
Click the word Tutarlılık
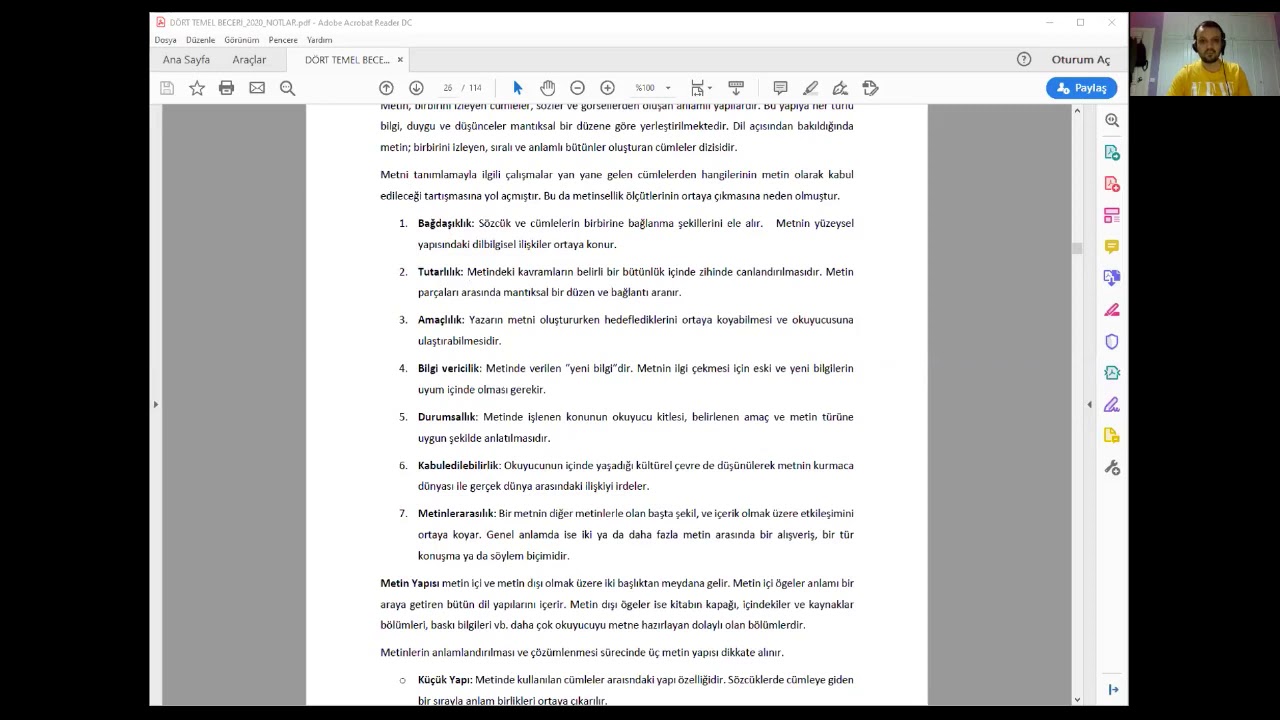click(440, 272)
